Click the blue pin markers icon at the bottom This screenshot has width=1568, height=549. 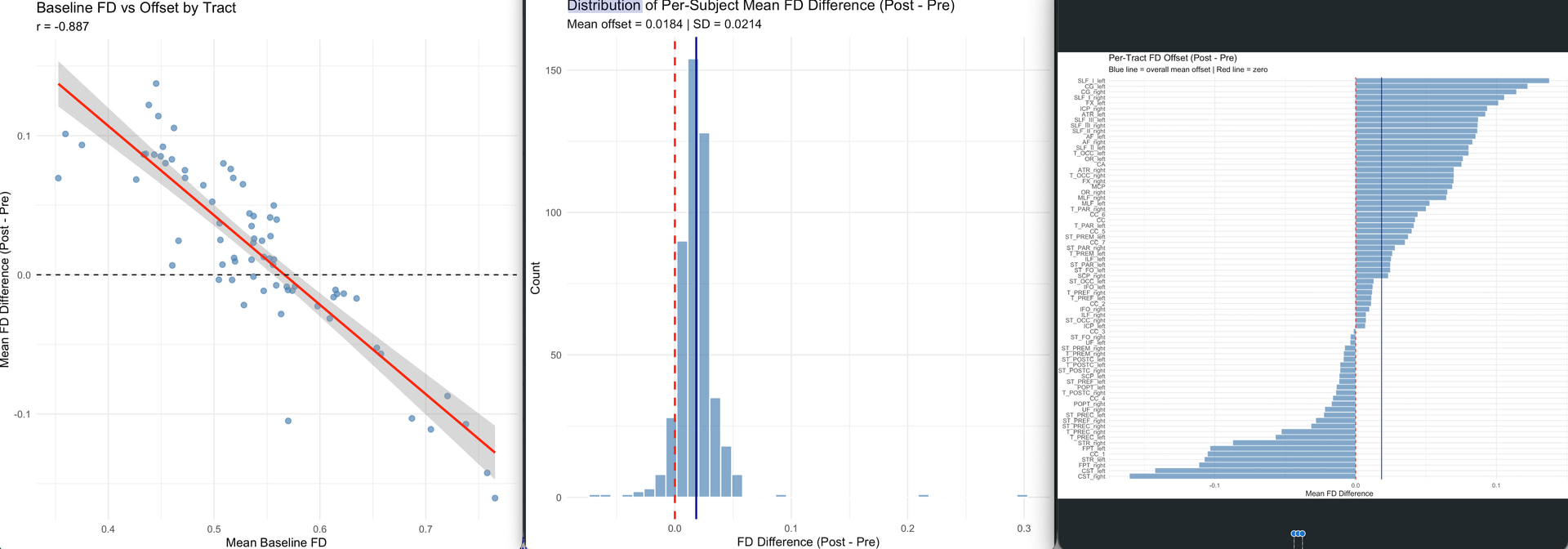pyautogui.click(x=1298, y=534)
